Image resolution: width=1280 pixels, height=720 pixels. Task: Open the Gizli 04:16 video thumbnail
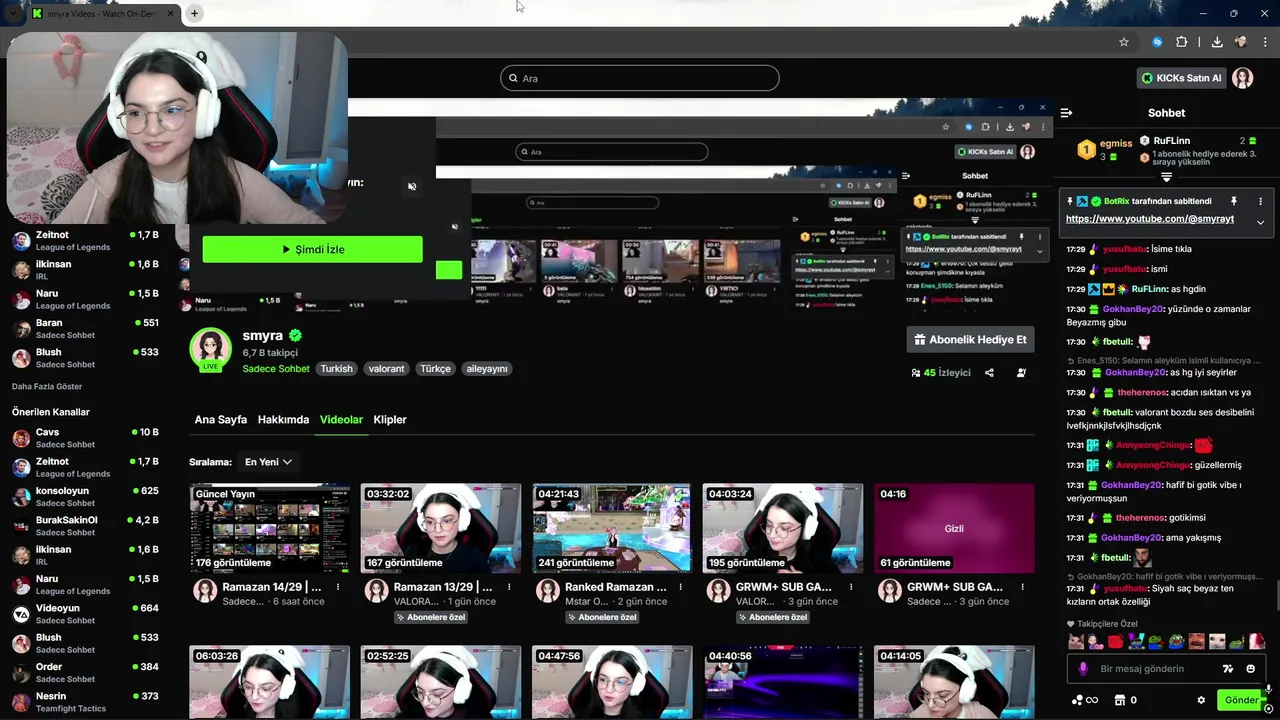pyautogui.click(x=954, y=528)
